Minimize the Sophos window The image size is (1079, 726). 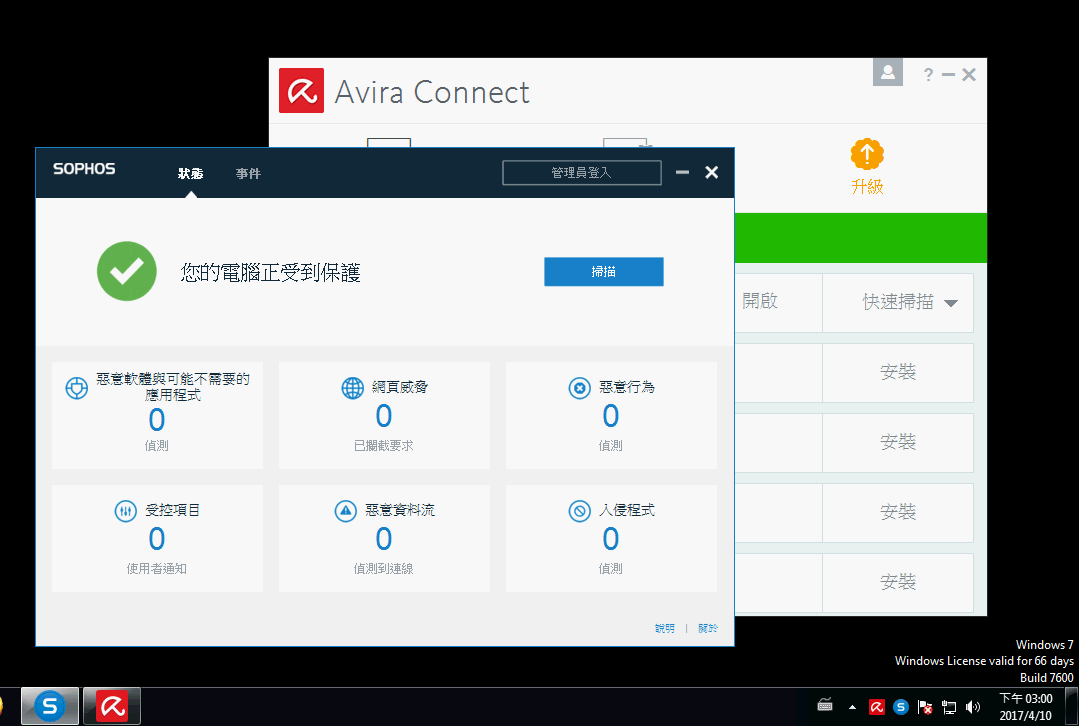[682, 172]
